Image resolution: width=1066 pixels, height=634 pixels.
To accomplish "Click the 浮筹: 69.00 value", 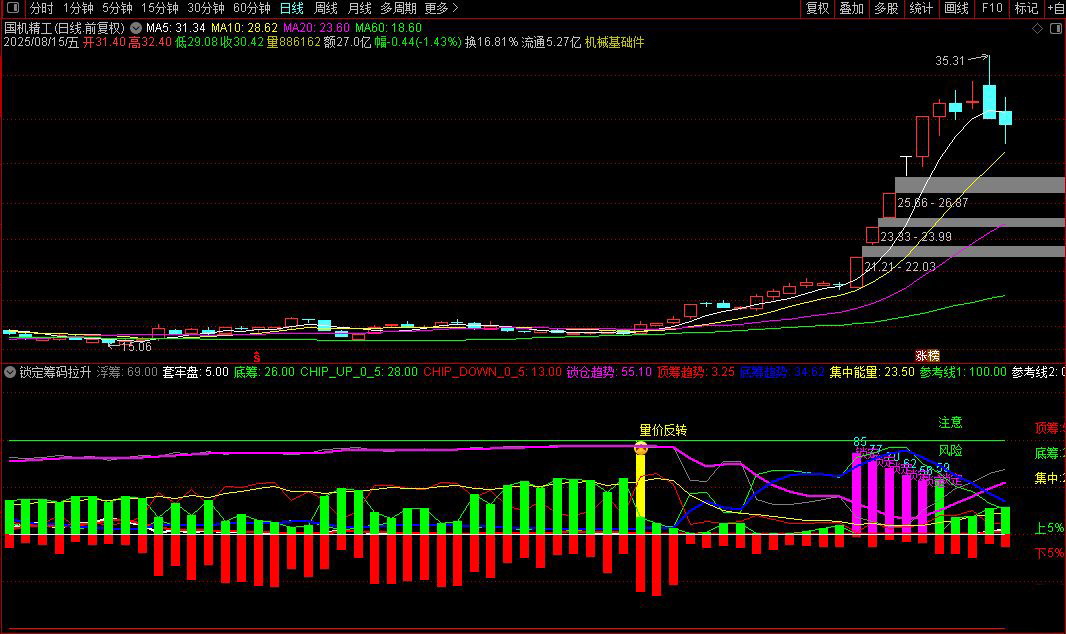I will [x=126, y=372].
